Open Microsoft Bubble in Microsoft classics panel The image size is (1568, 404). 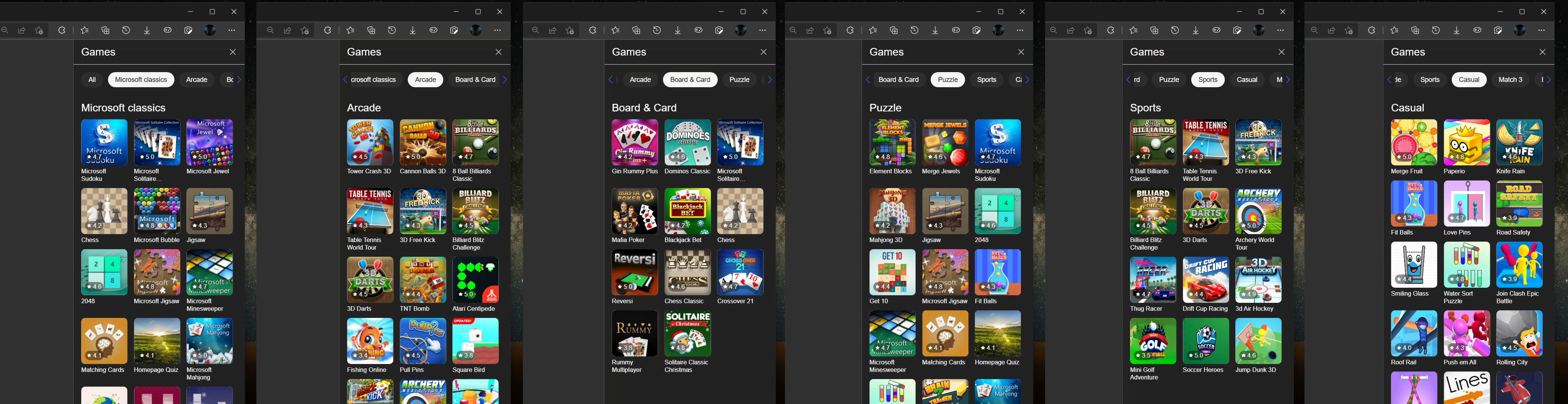tap(157, 215)
